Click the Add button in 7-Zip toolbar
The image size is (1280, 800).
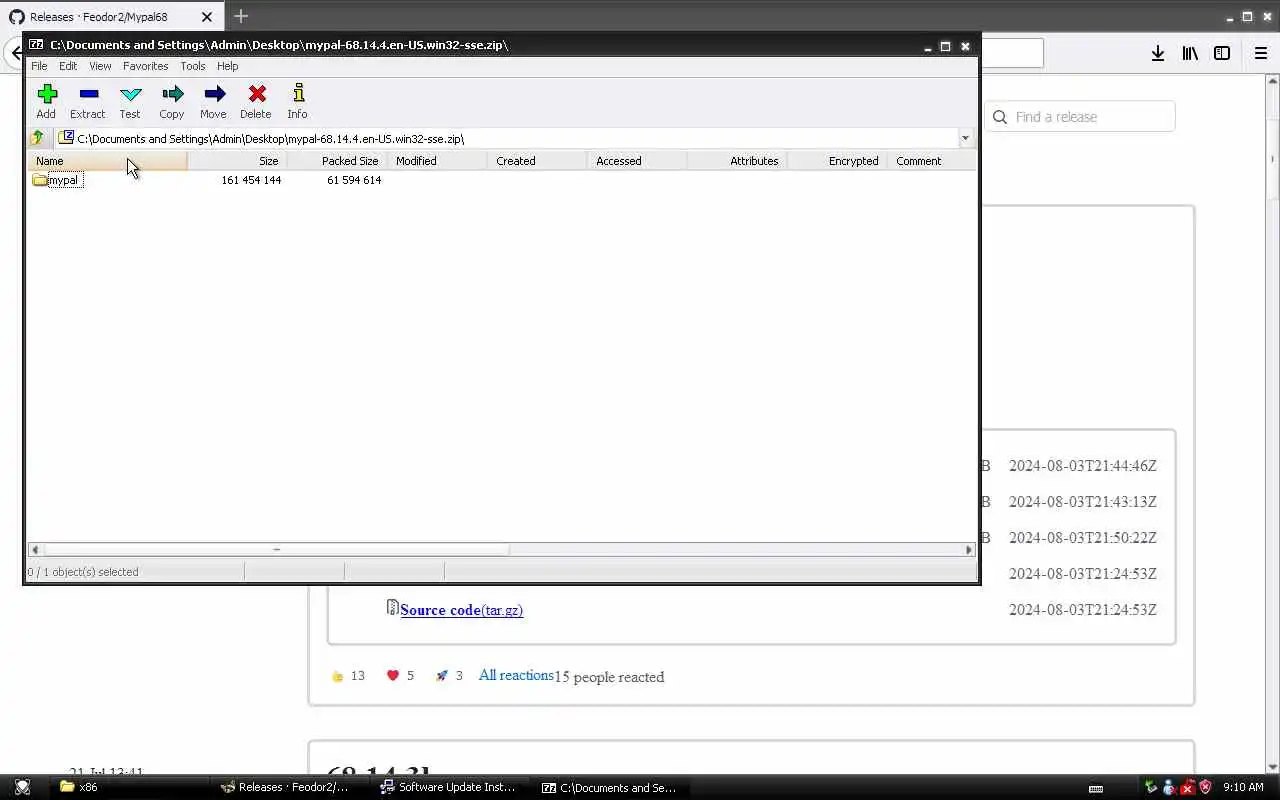46,101
